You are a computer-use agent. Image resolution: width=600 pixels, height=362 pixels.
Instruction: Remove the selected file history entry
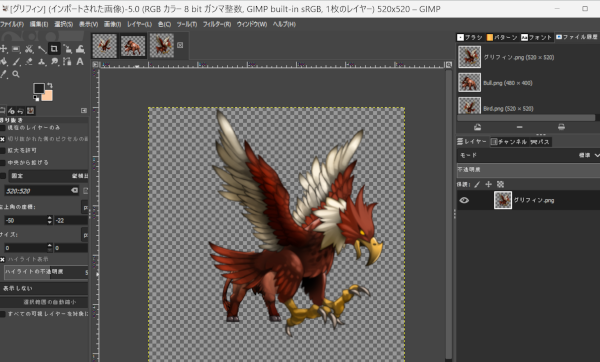point(519,127)
